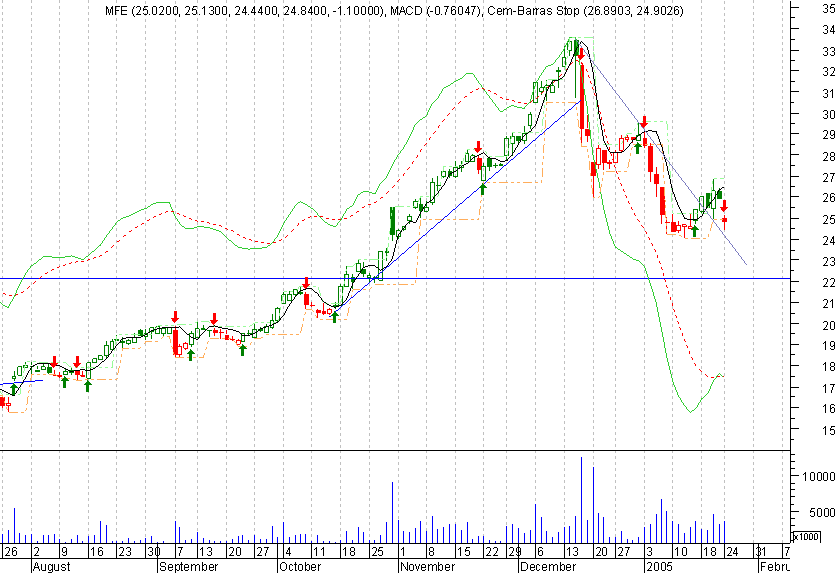Click date label 6 in December
The image size is (839, 573).
(540, 552)
